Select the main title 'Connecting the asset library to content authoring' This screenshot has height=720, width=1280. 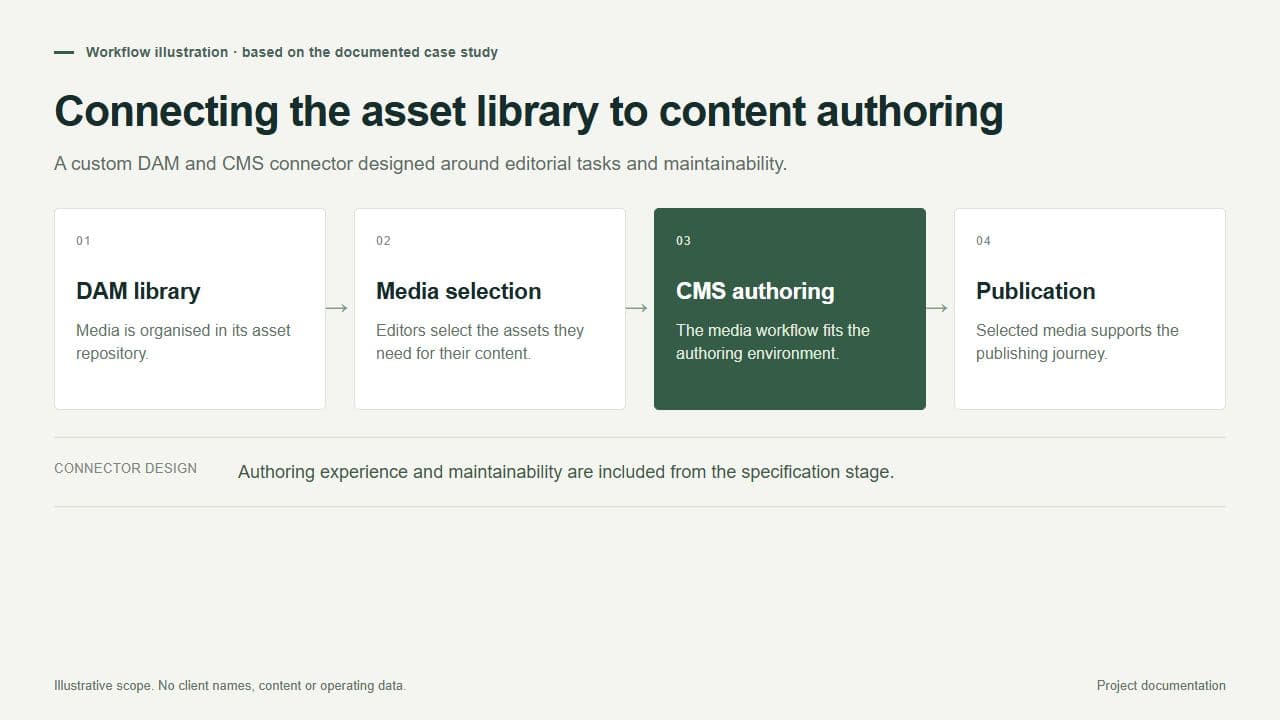(x=528, y=111)
